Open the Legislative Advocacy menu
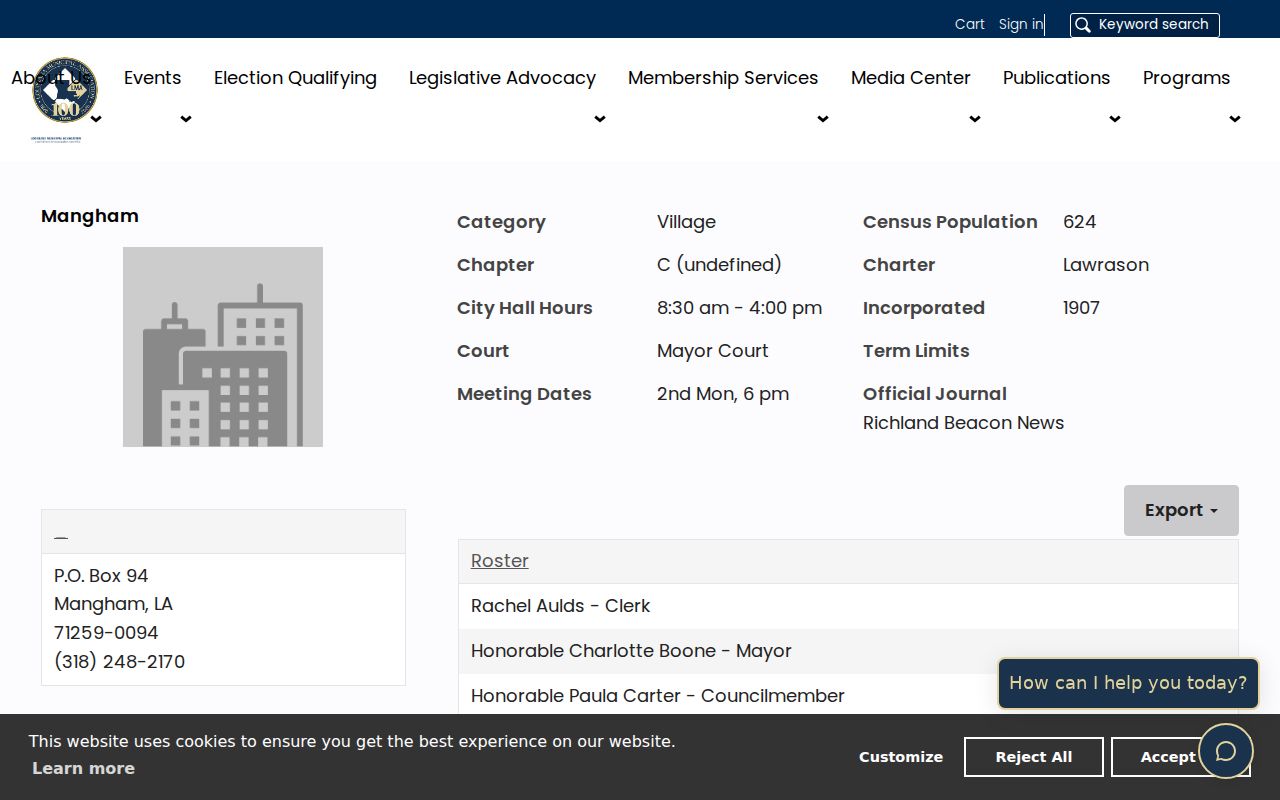 tap(502, 78)
